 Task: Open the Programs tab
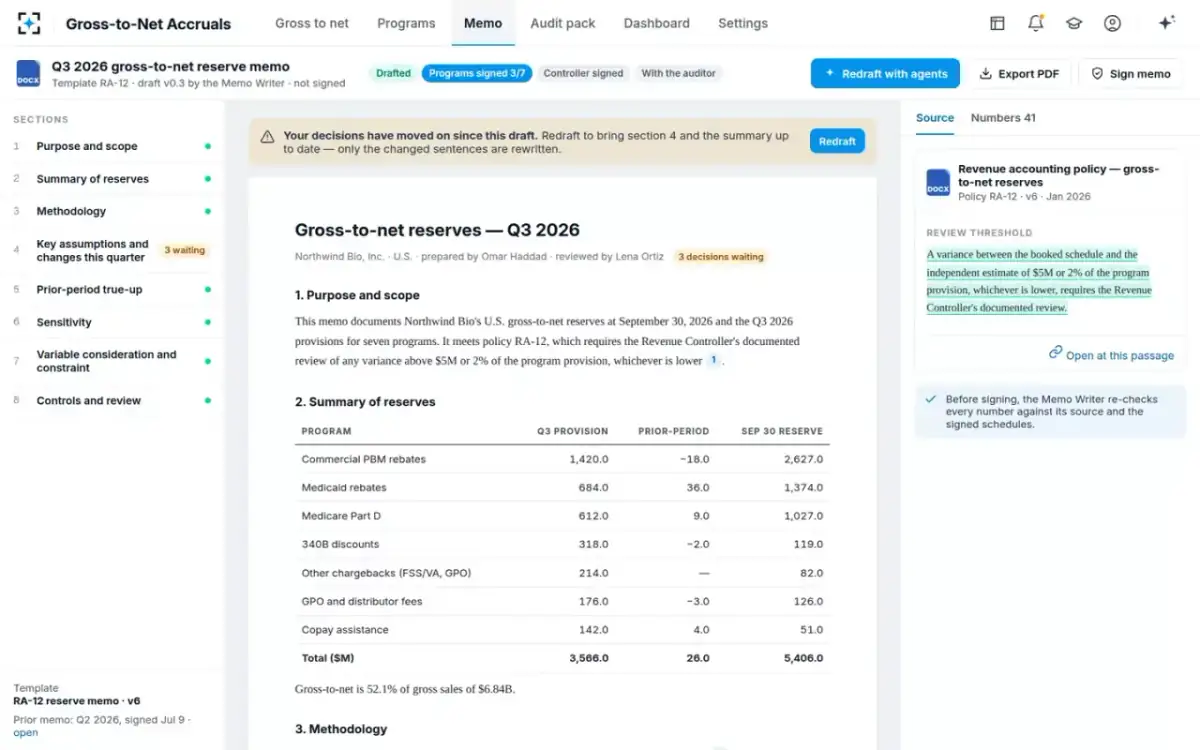coord(406,23)
